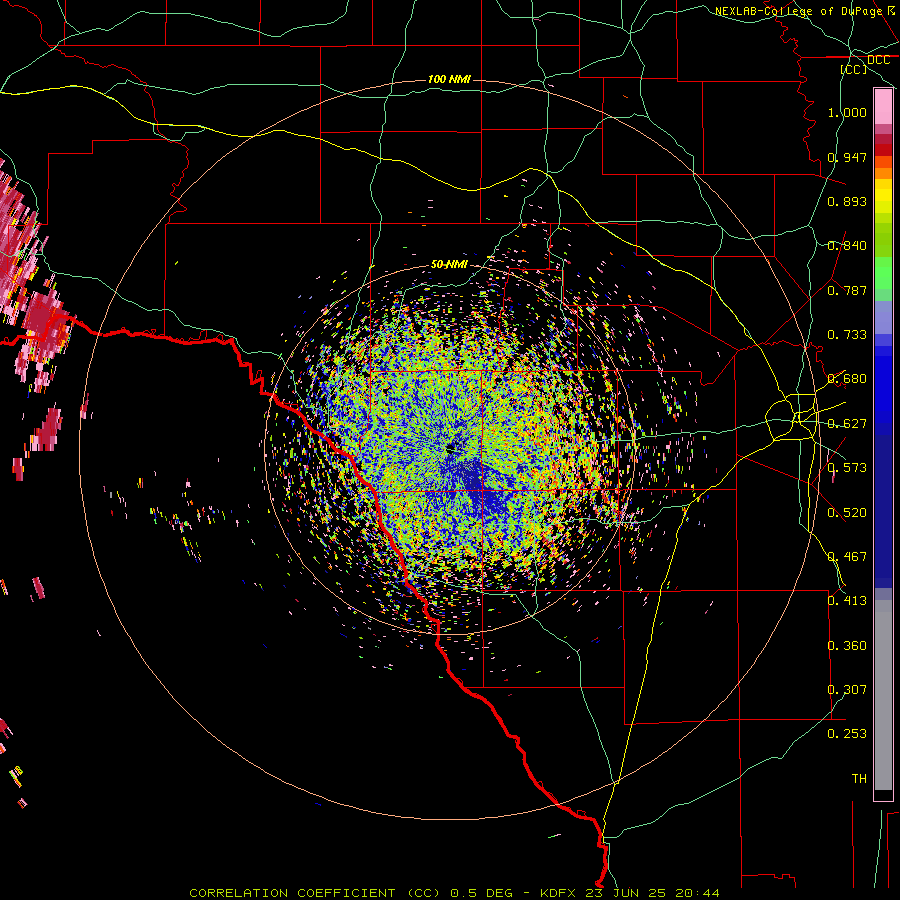Click the NEXLAB-College of DuPage credit text

798,11
